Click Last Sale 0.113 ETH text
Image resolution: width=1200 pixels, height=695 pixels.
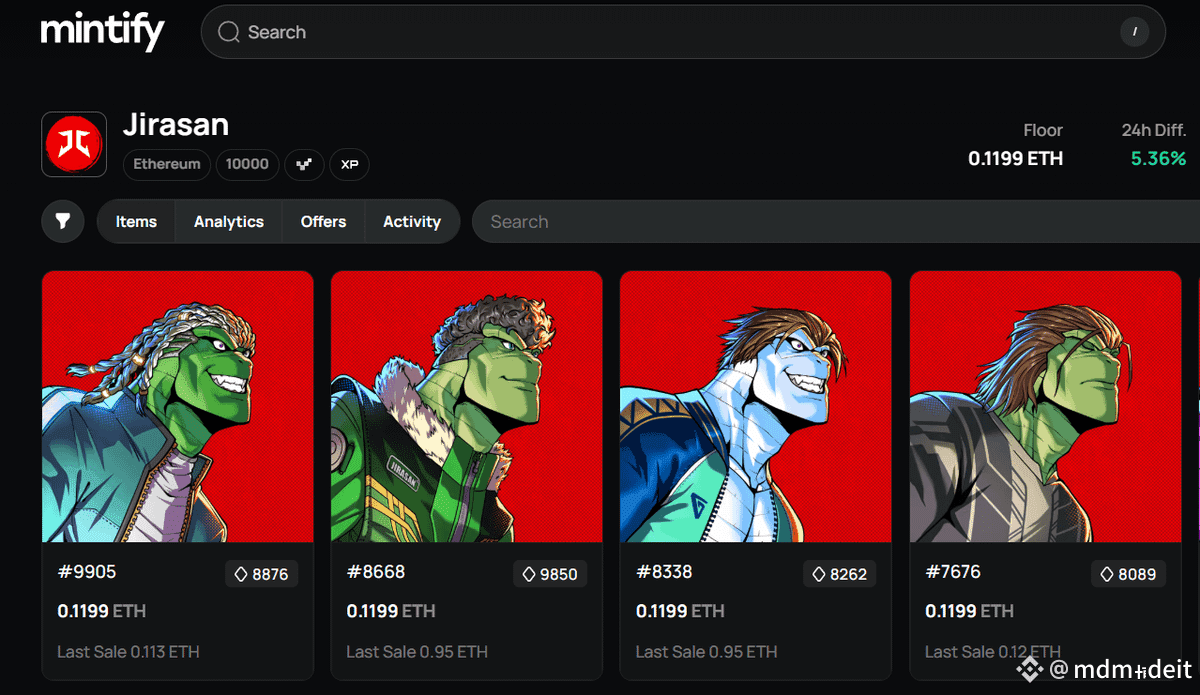click(128, 652)
